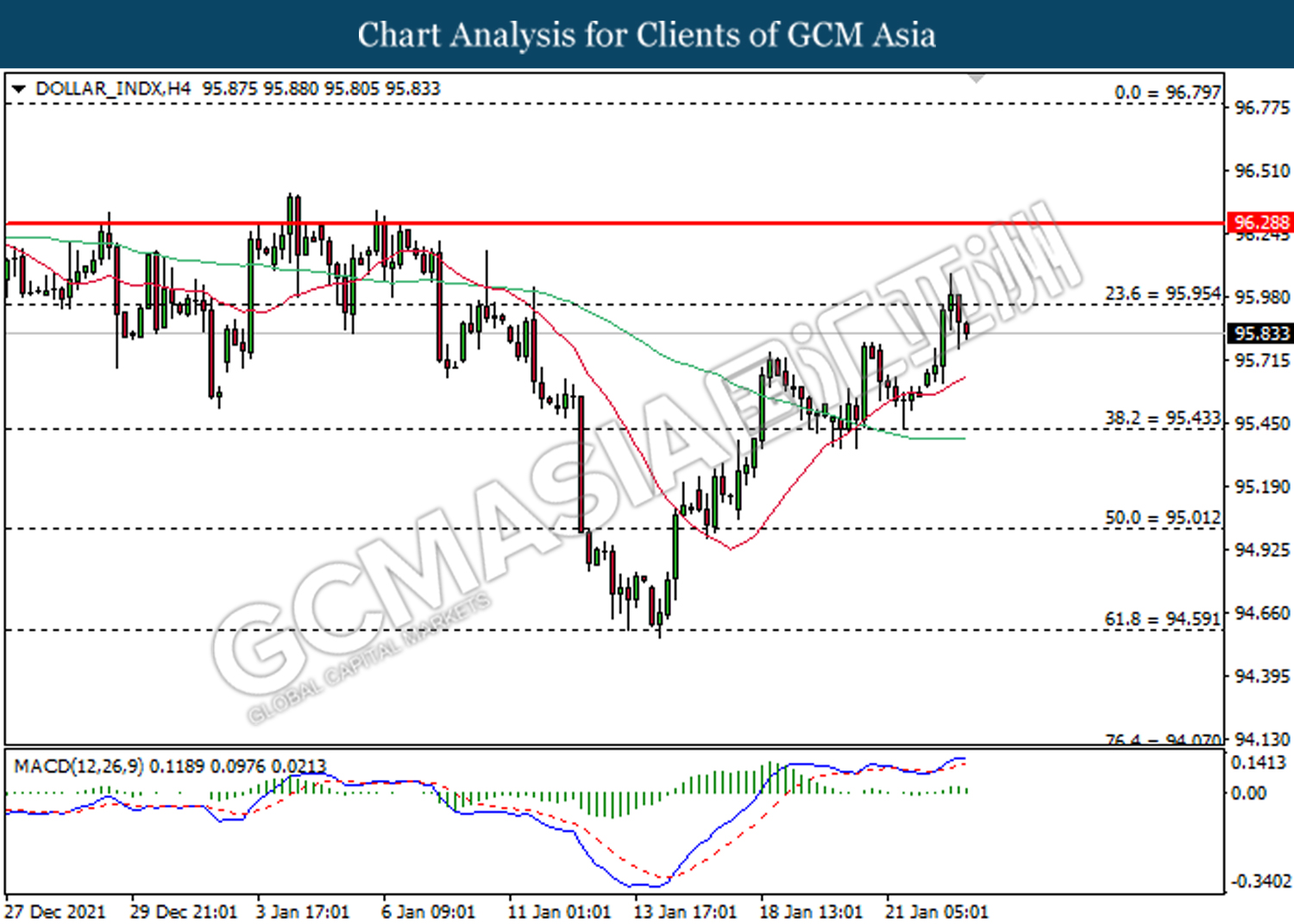Image resolution: width=1294 pixels, height=924 pixels.
Task: Click the 94.395 price axis value
Action: click(1262, 676)
